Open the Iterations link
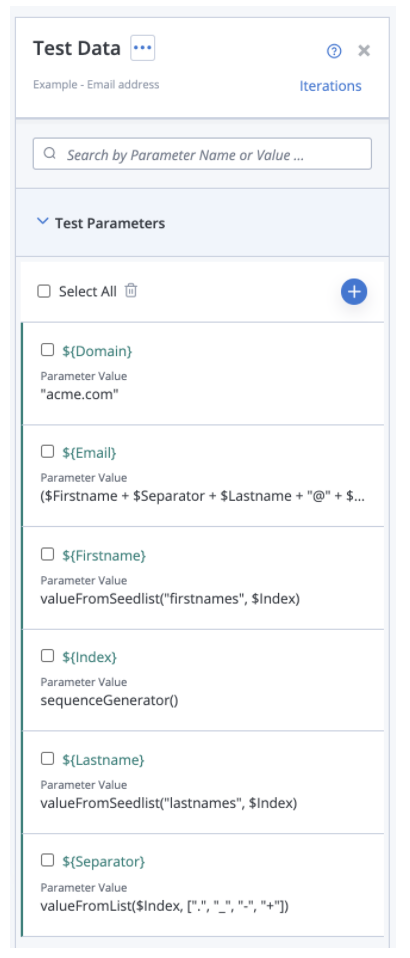Screen dimensions: 410x958 (x=330, y=86)
